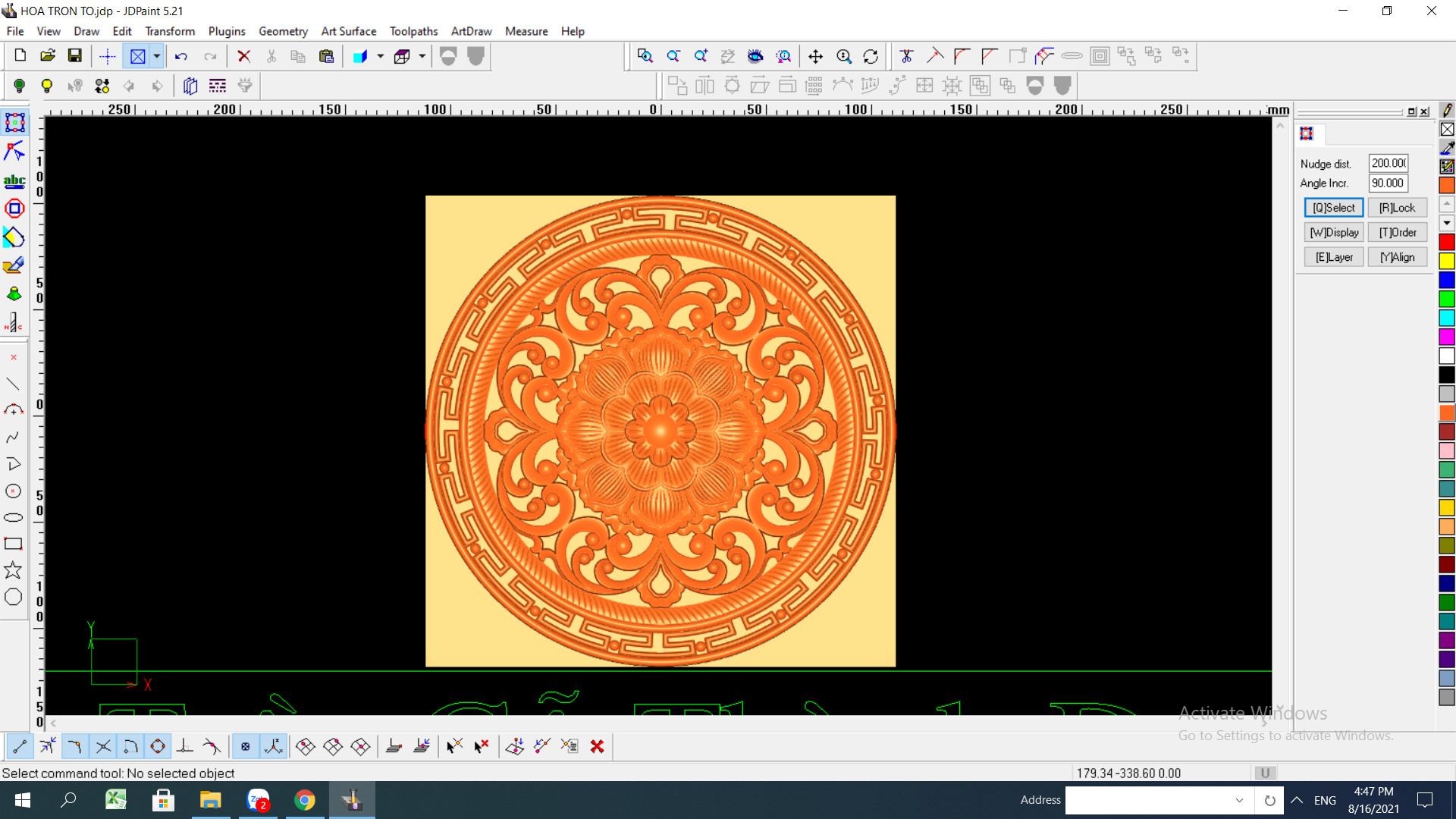Open the Geometry menu
This screenshot has height=819, width=1456.
[283, 31]
